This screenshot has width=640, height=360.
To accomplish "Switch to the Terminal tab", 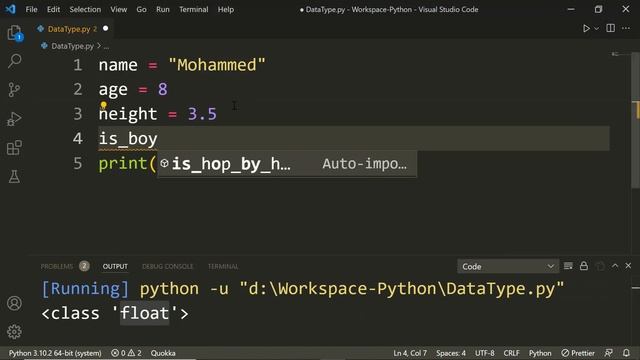I will click(223, 267).
